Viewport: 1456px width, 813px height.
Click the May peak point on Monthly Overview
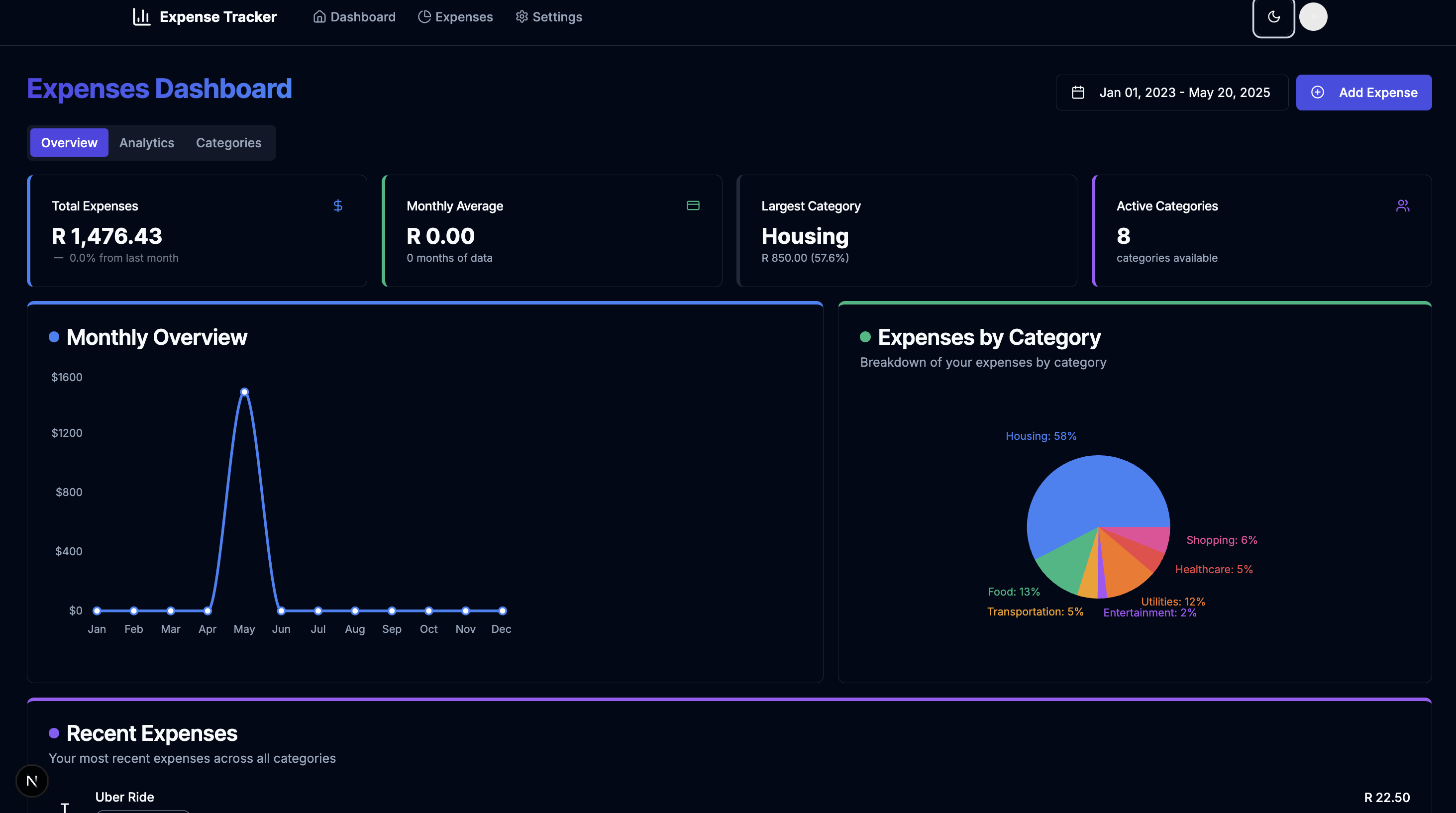coord(244,391)
